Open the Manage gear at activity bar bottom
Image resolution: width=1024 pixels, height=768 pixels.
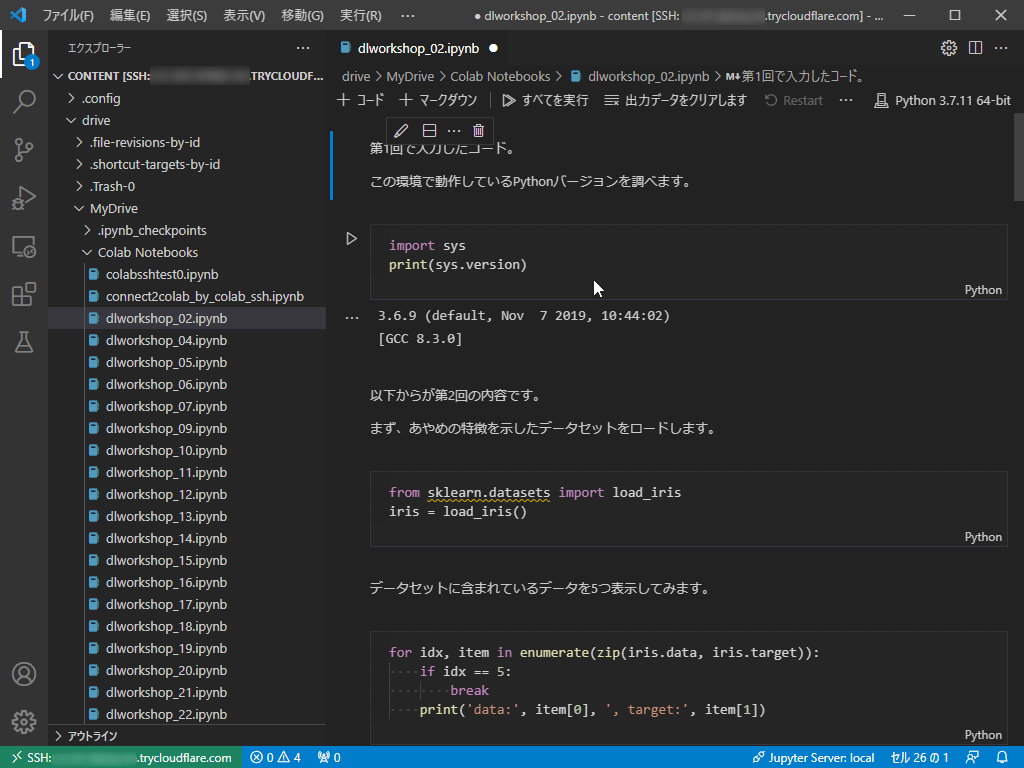(25, 722)
